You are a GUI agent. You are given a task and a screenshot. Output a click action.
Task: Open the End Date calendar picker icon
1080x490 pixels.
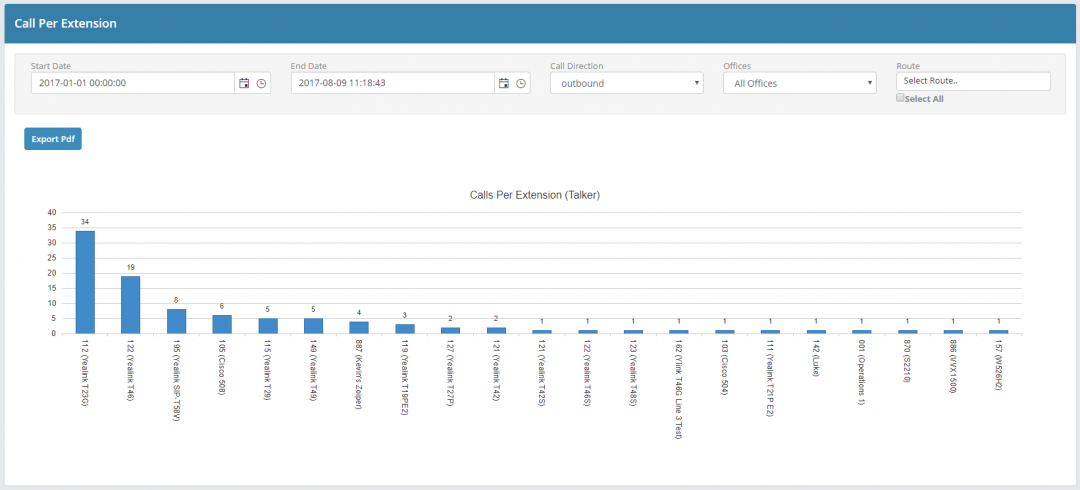pyautogui.click(x=503, y=83)
